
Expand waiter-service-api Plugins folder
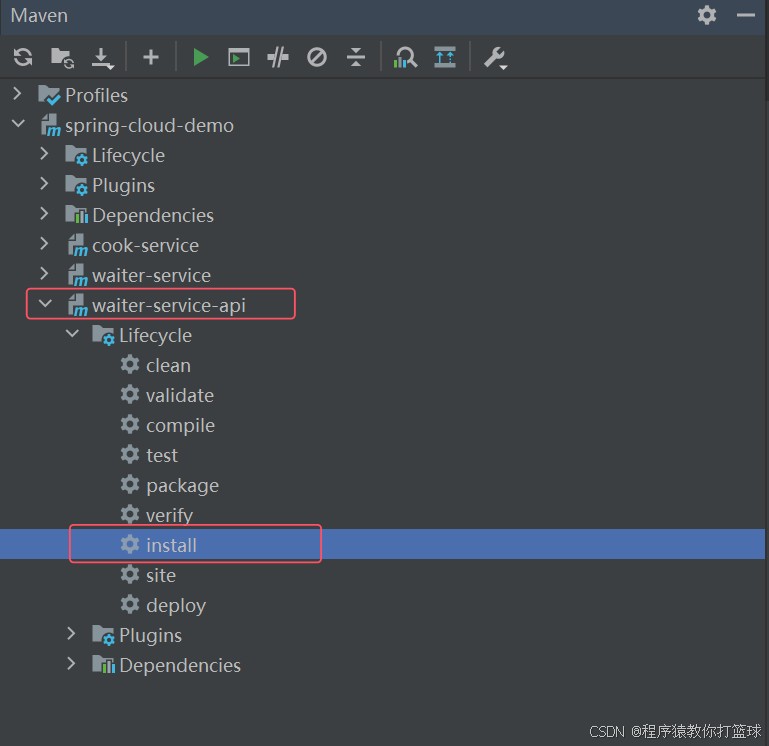coord(71,633)
